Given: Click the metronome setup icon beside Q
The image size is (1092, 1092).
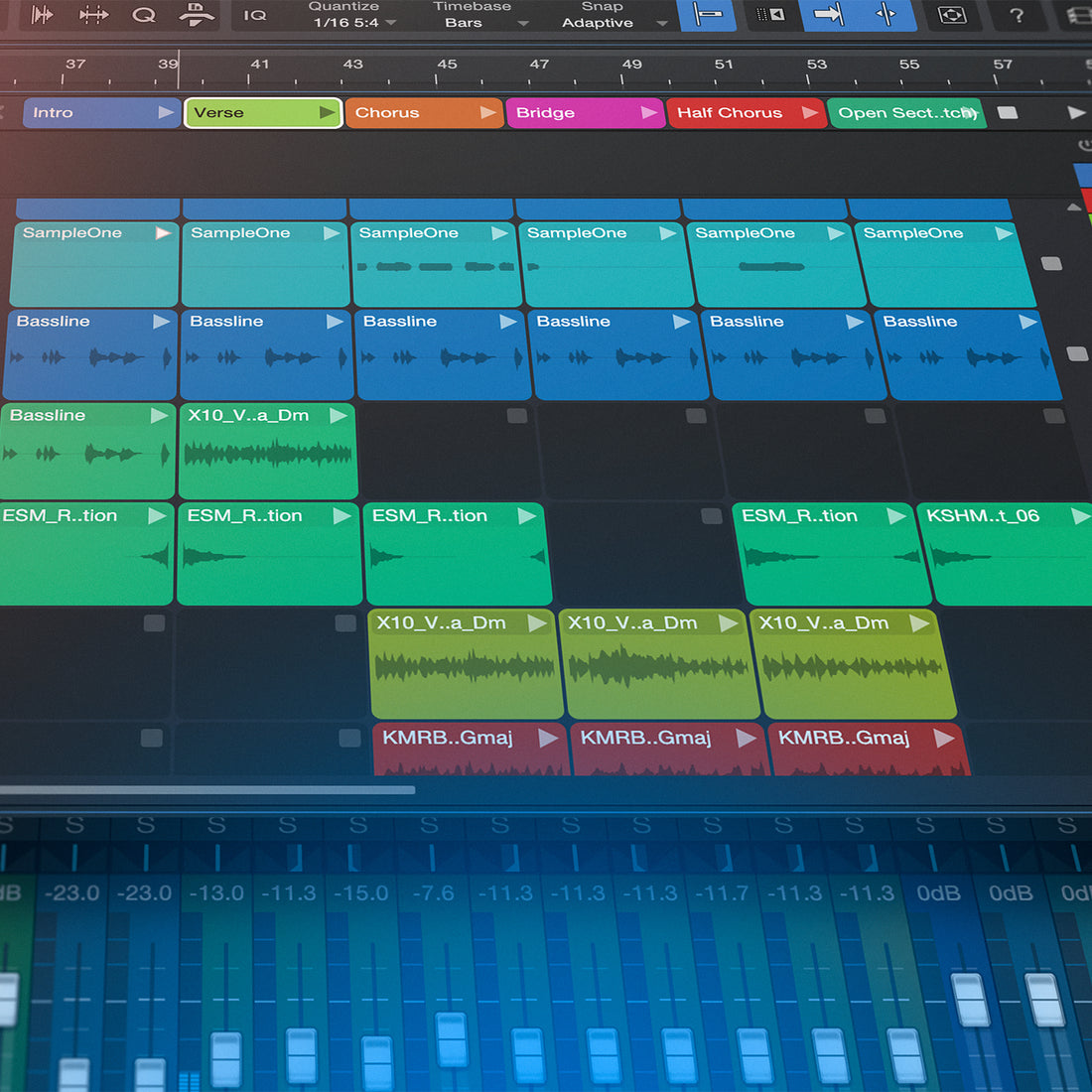Looking at the screenshot, I should [196, 17].
